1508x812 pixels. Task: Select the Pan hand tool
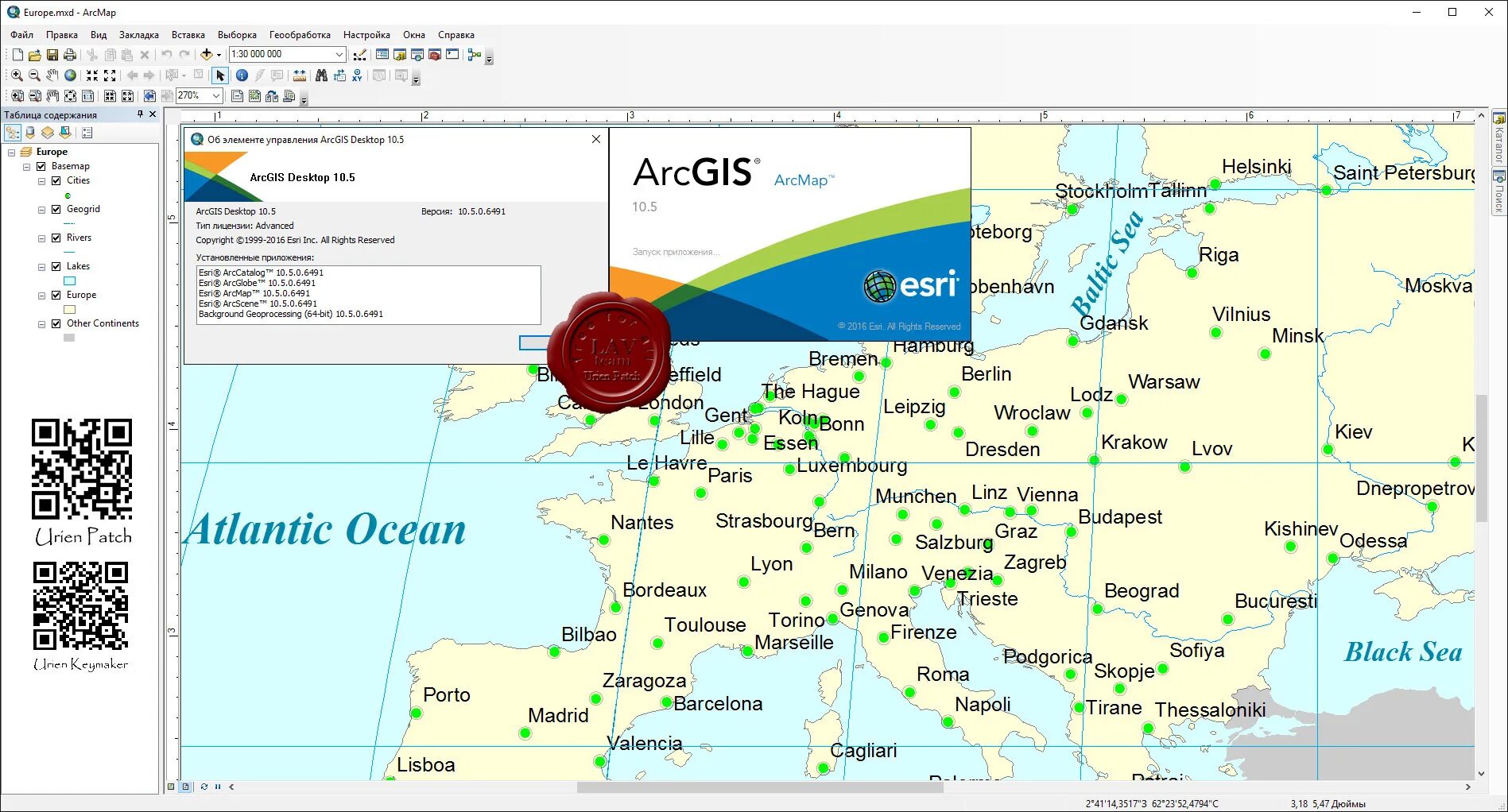coord(52,75)
